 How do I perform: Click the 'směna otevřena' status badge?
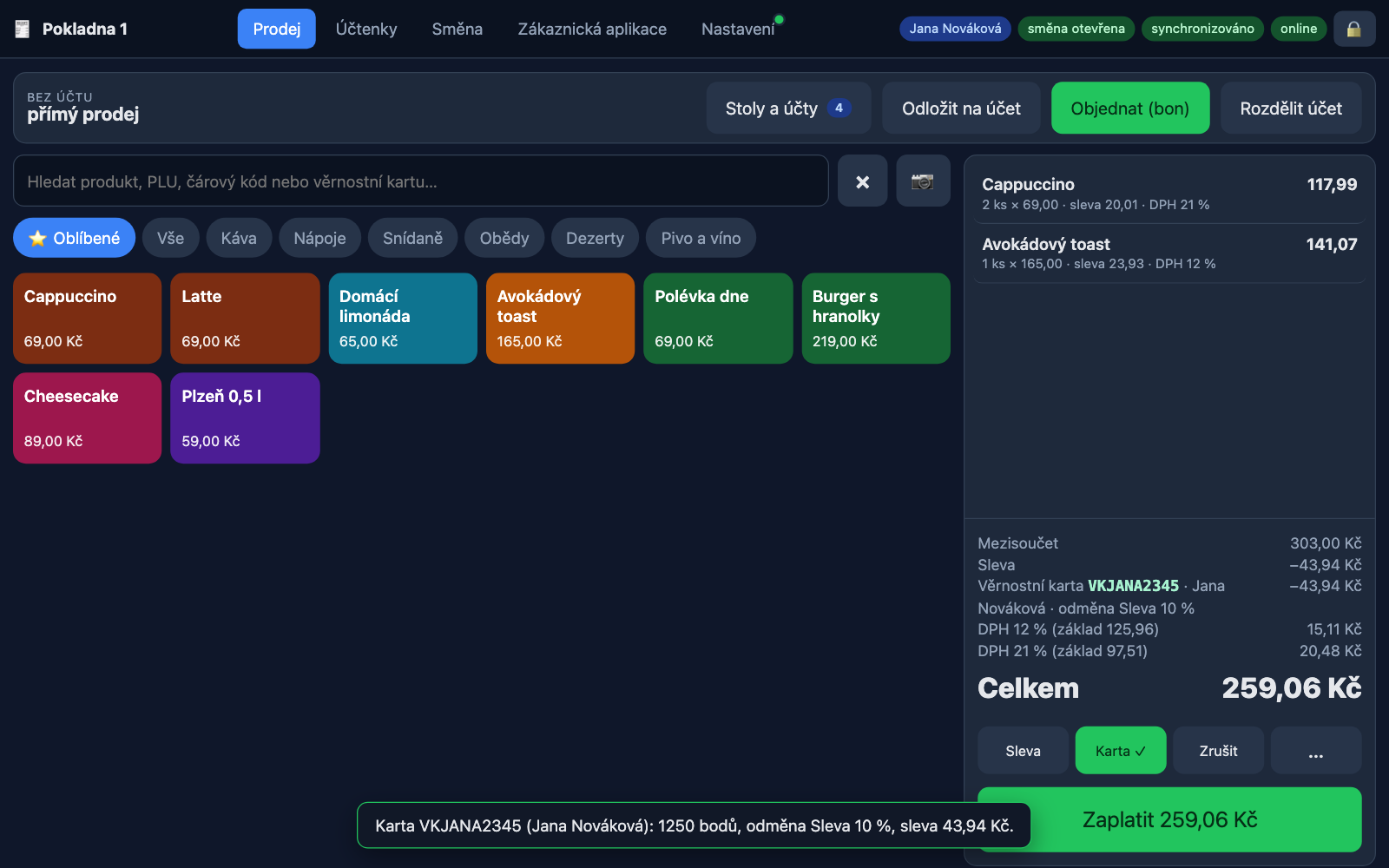tap(1076, 29)
